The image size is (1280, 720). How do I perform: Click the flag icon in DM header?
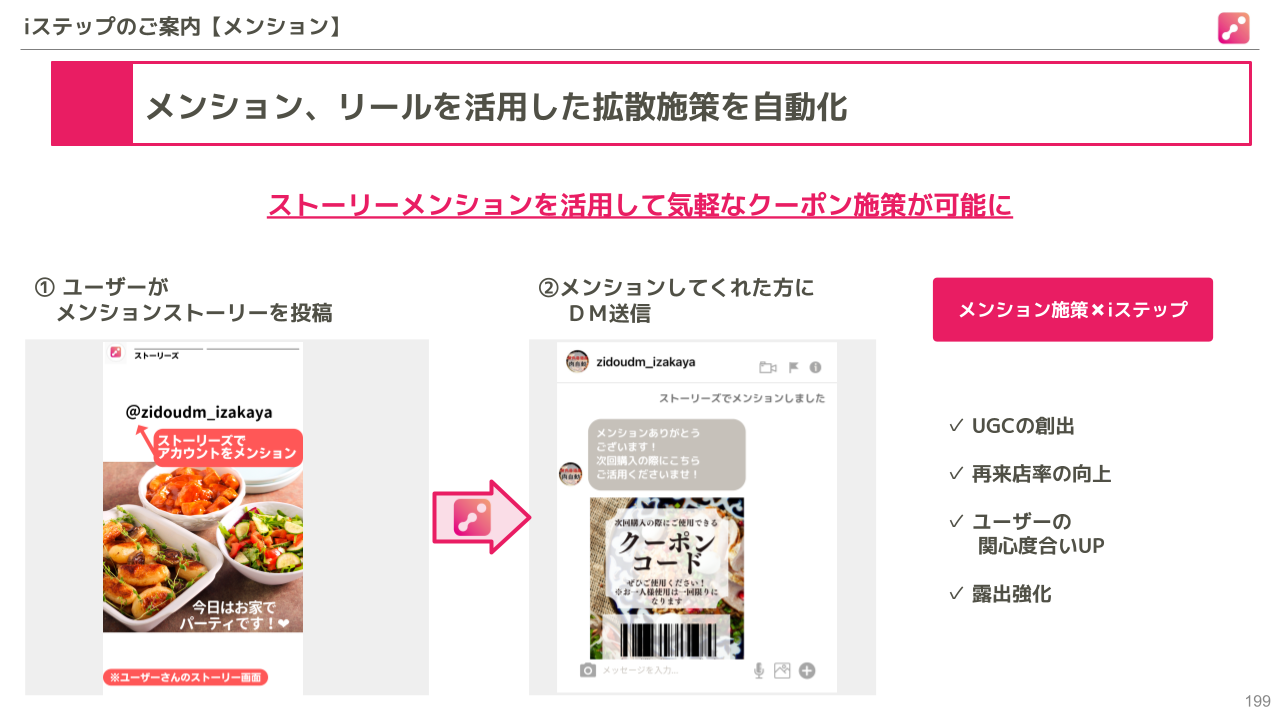(794, 367)
